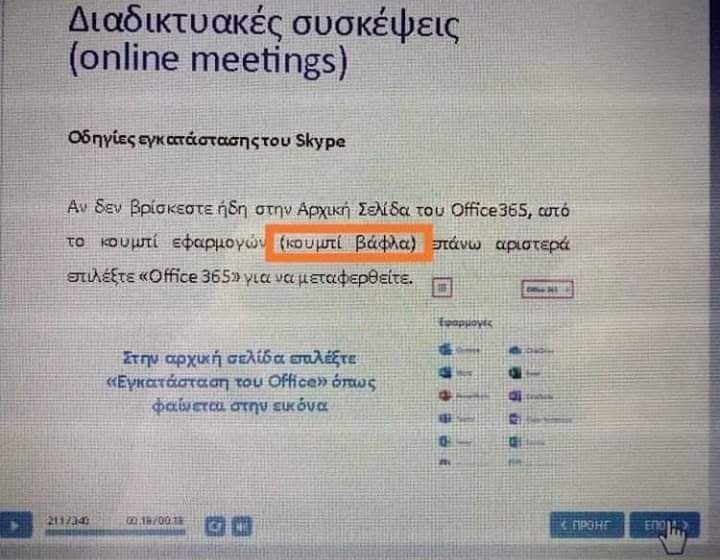Click the Εφαρμογές heading above the app list
Image resolution: width=720 pixels, height=560 pixels.
pos(465,323)
